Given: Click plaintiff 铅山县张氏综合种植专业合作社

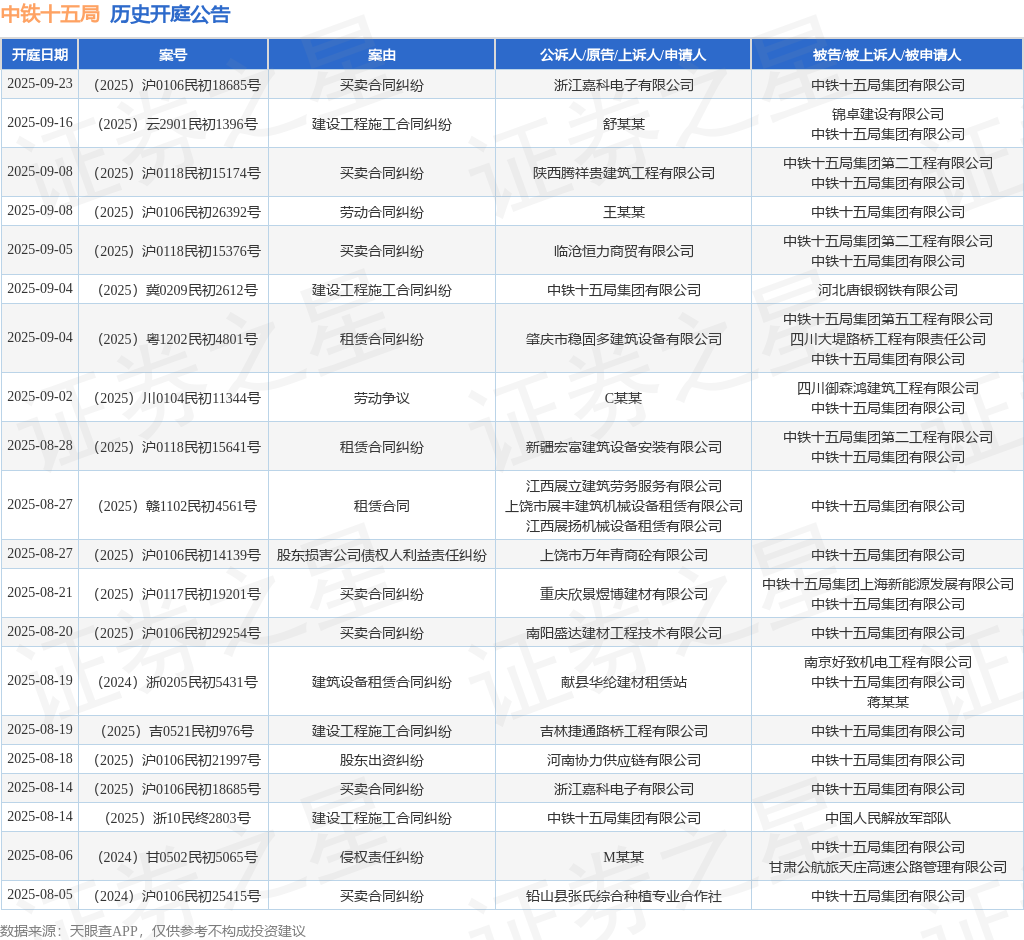Looking at the screenshot, I should point(624,896).
